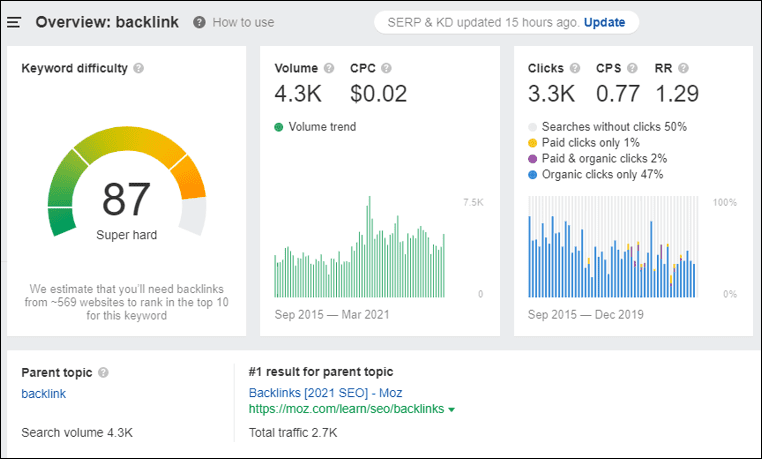Click the Volume trend legend label
Viewport: 762px width, 459px height.
(322, 127)
